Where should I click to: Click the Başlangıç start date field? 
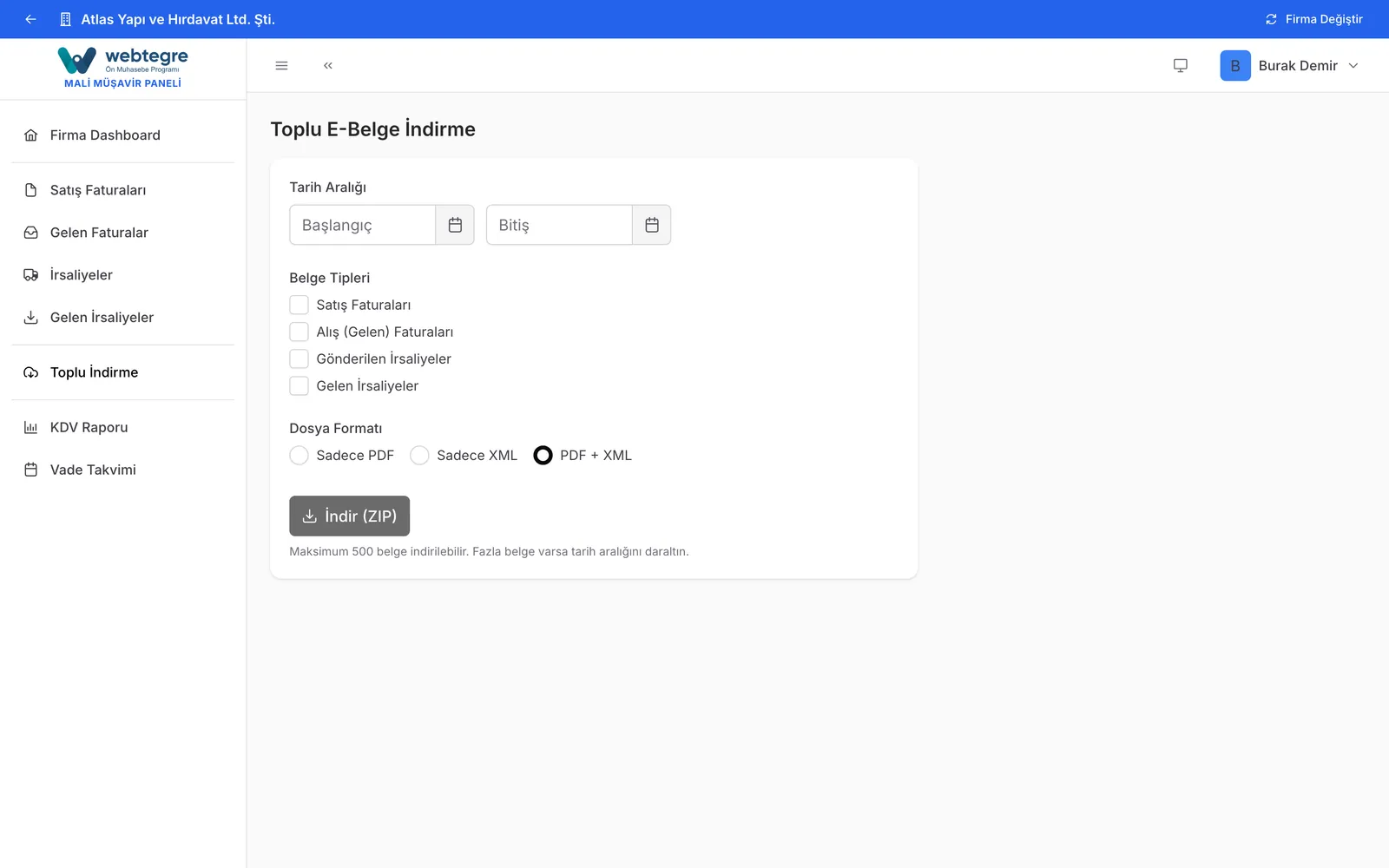pos(363,225)
